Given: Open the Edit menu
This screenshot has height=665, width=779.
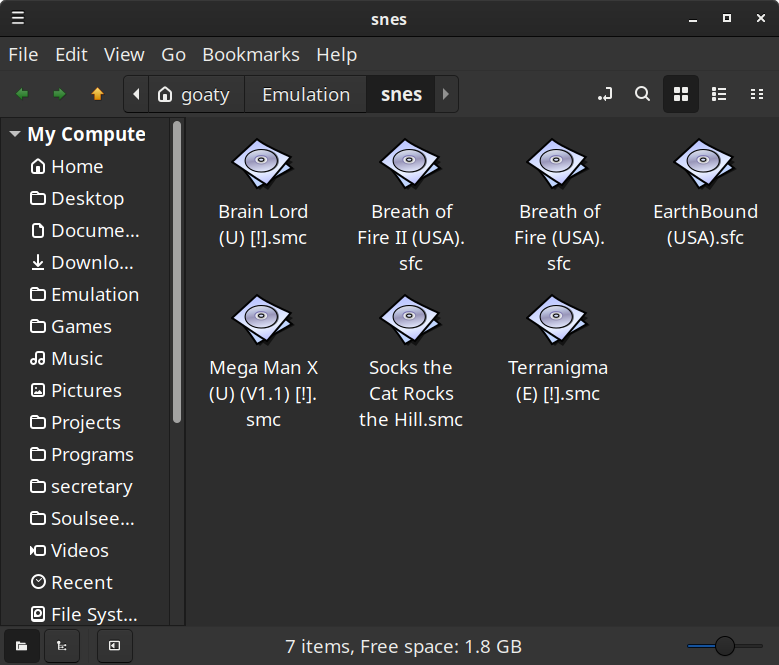Looking at the screenshot, I should (x=72, y=55).
